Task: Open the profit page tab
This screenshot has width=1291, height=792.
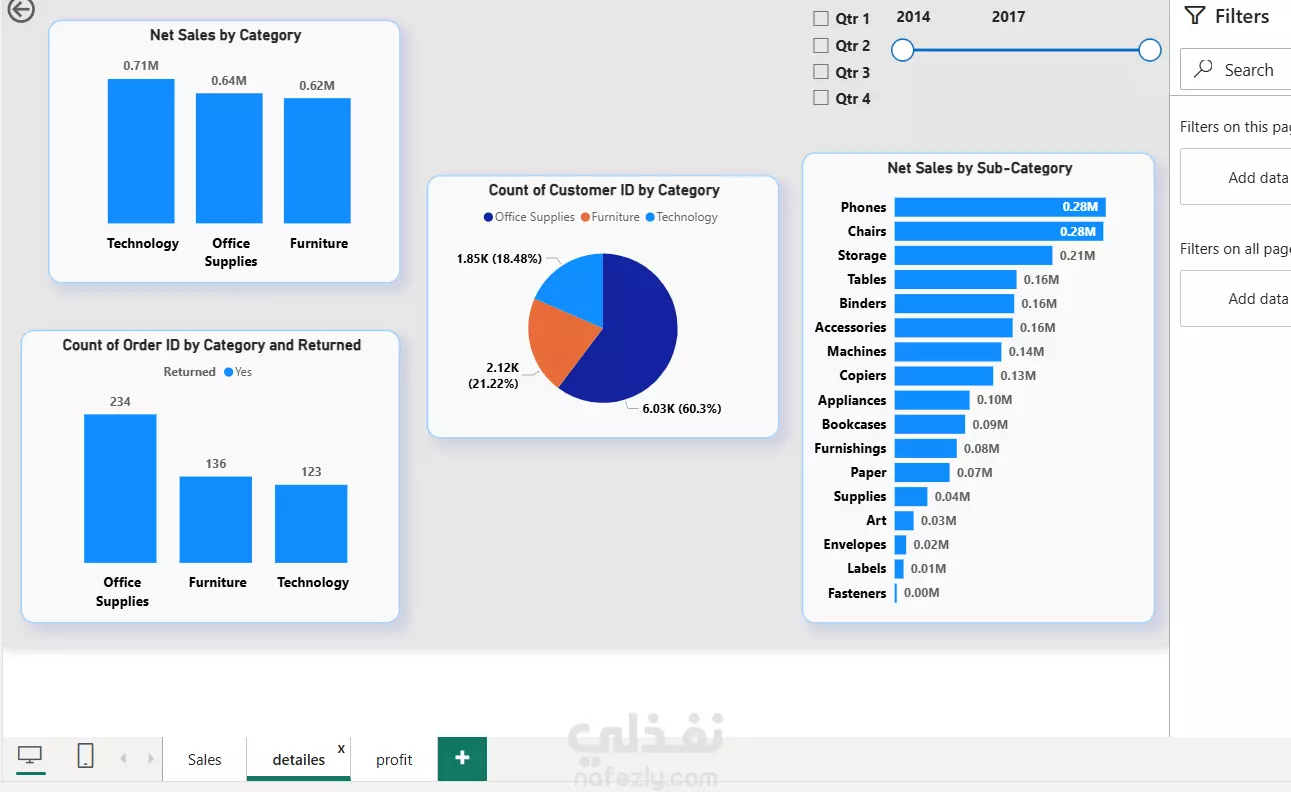Action: [394, 760]
